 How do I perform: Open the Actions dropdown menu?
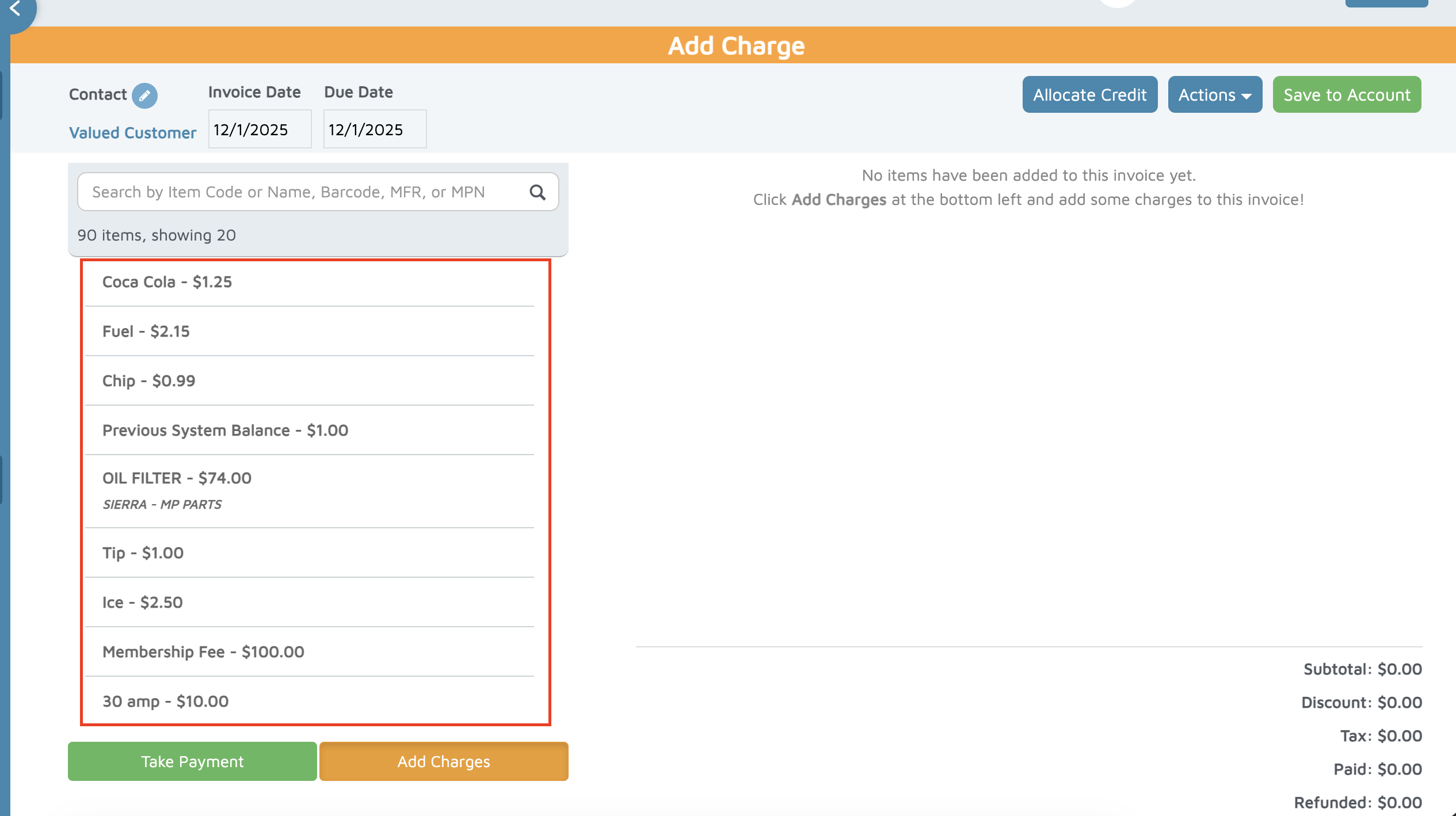[1214, 95]
